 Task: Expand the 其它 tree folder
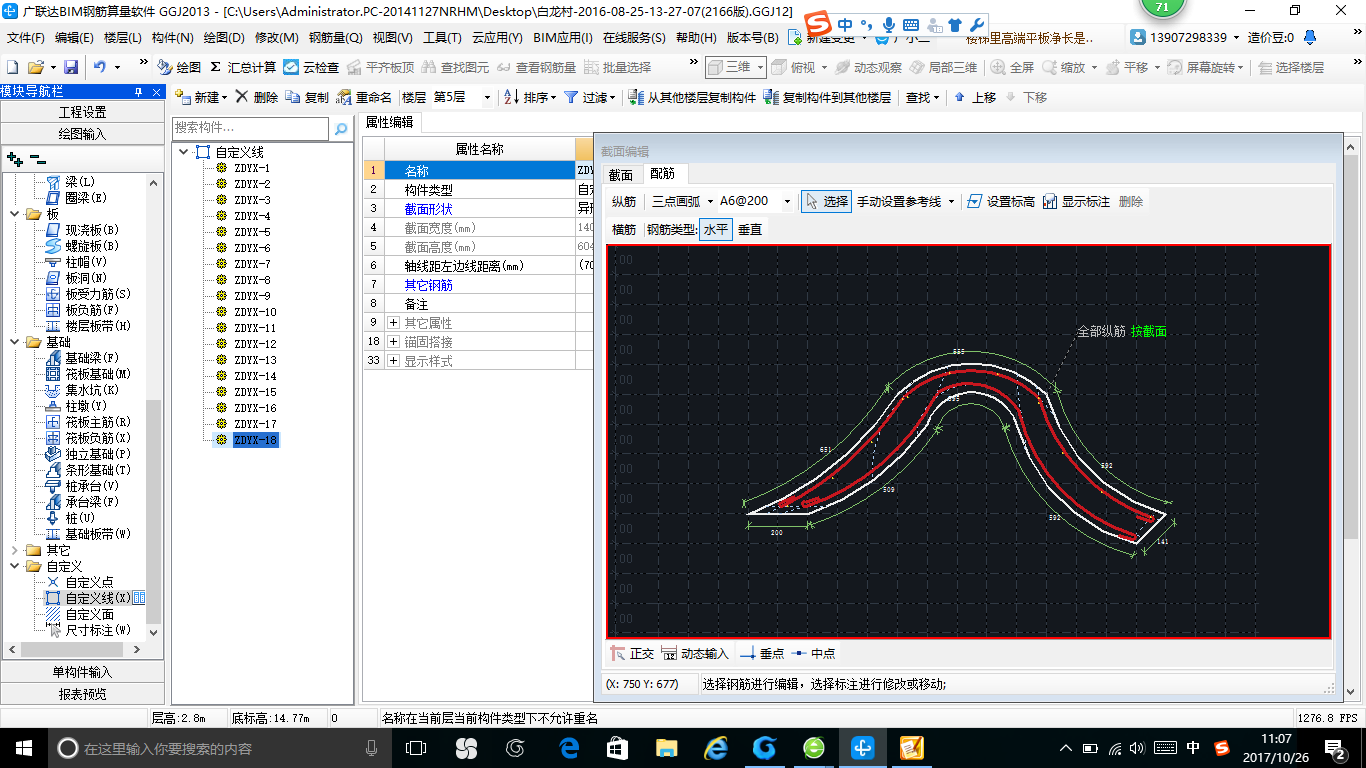(x=14, y=550)
